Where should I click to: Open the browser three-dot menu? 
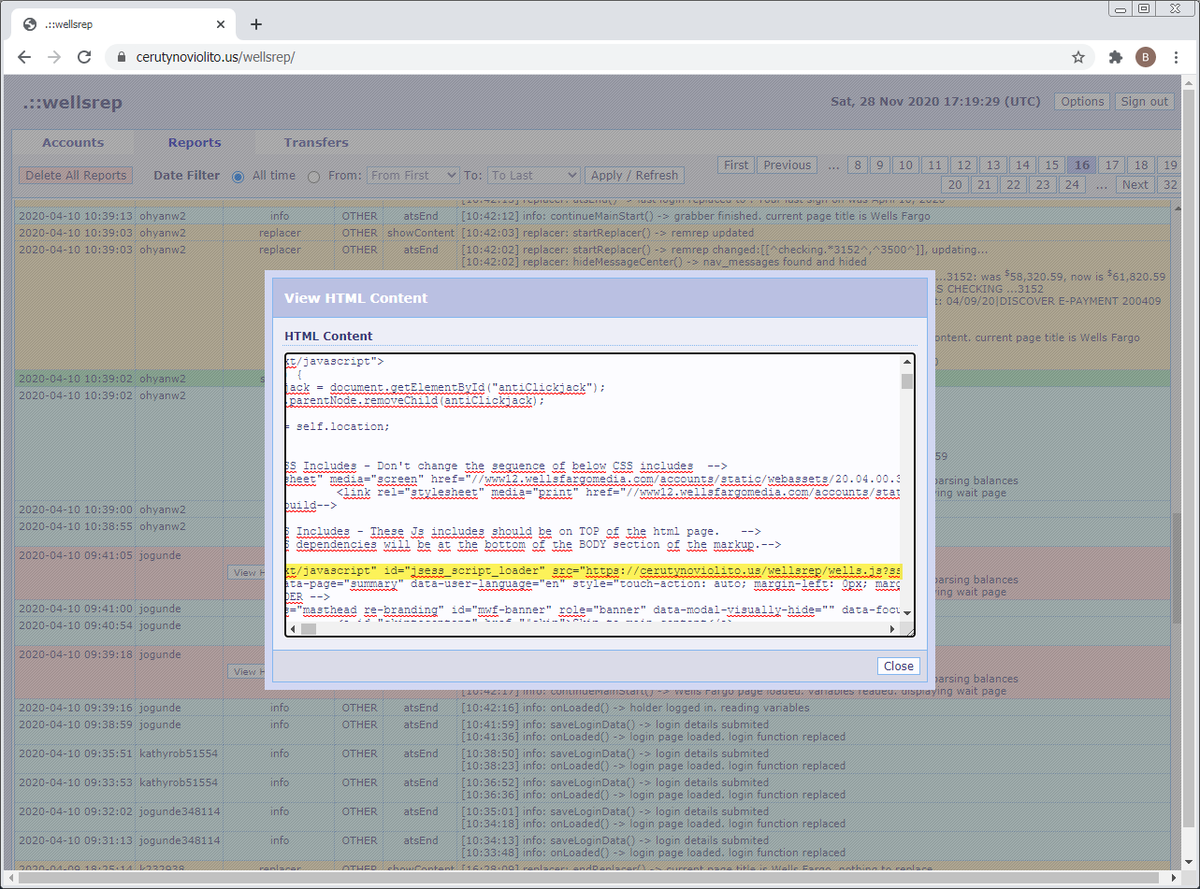[x=1177, y=57]
